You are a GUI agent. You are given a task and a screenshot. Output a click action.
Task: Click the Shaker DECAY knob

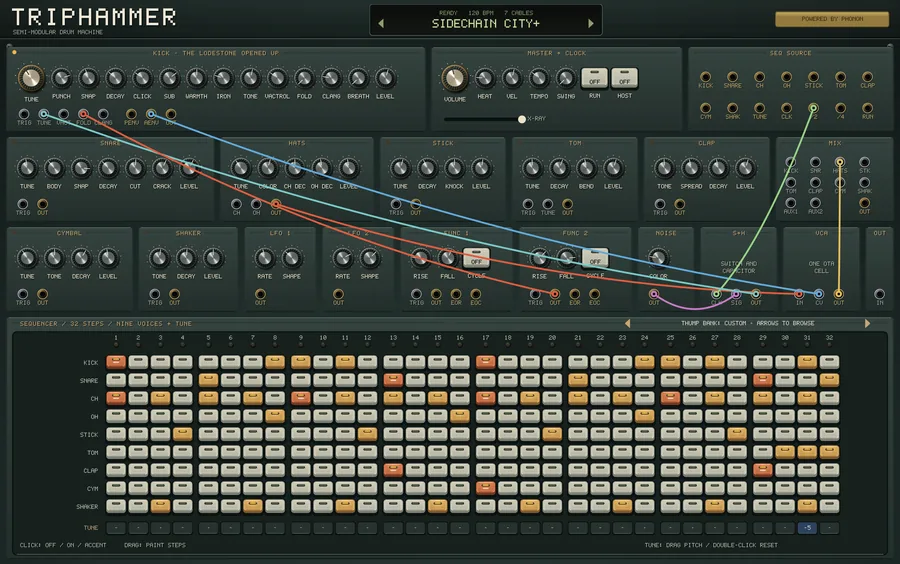point(186,258)
